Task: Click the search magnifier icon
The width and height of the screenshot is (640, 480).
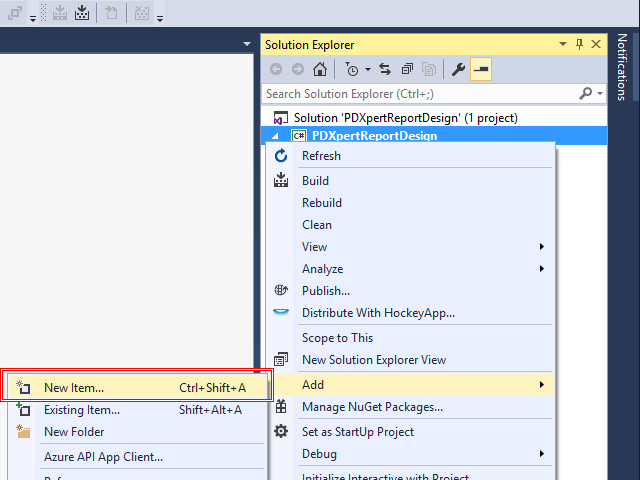Action: pos(586,93)
